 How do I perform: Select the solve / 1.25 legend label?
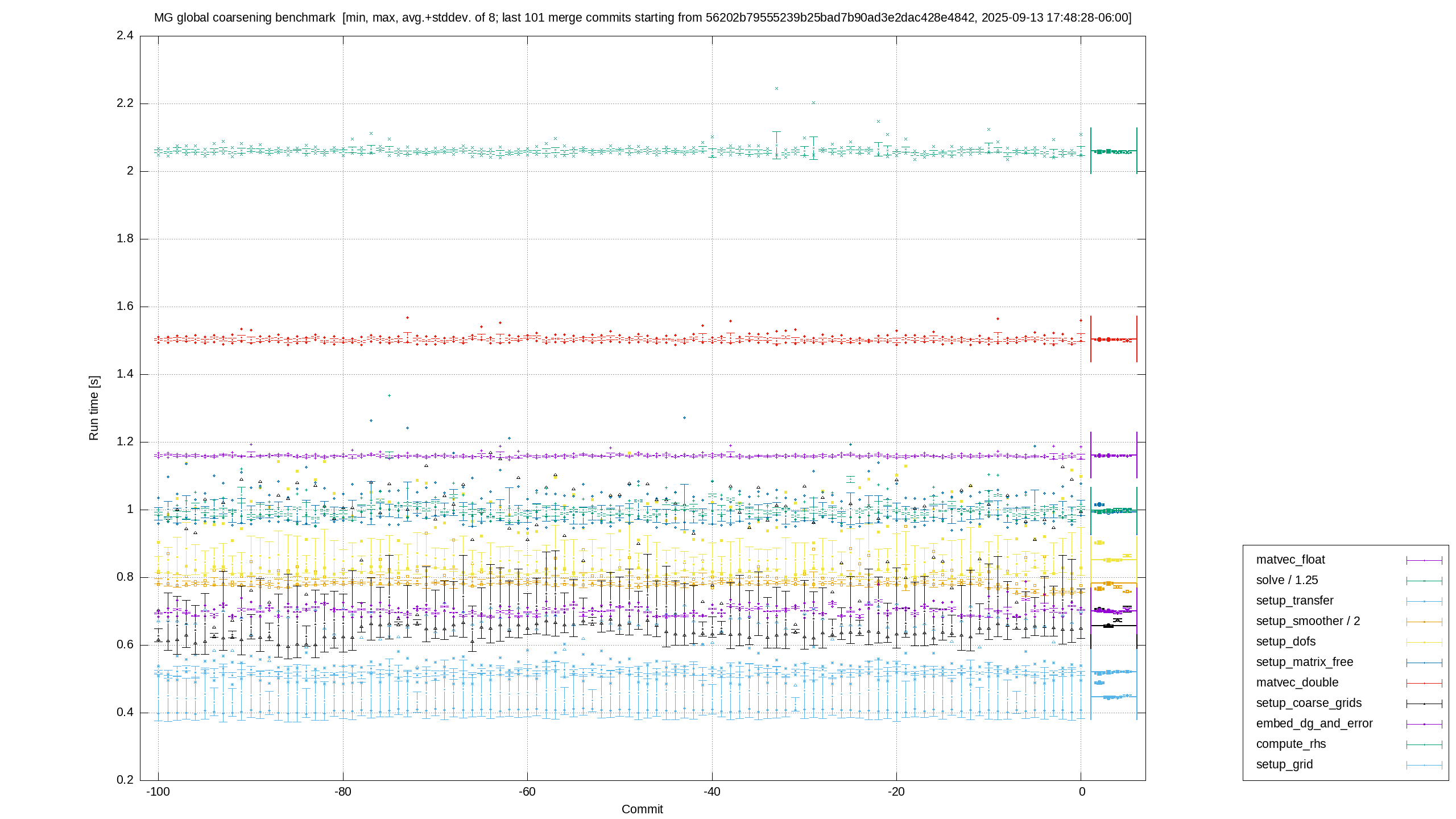pos(1287,580)
